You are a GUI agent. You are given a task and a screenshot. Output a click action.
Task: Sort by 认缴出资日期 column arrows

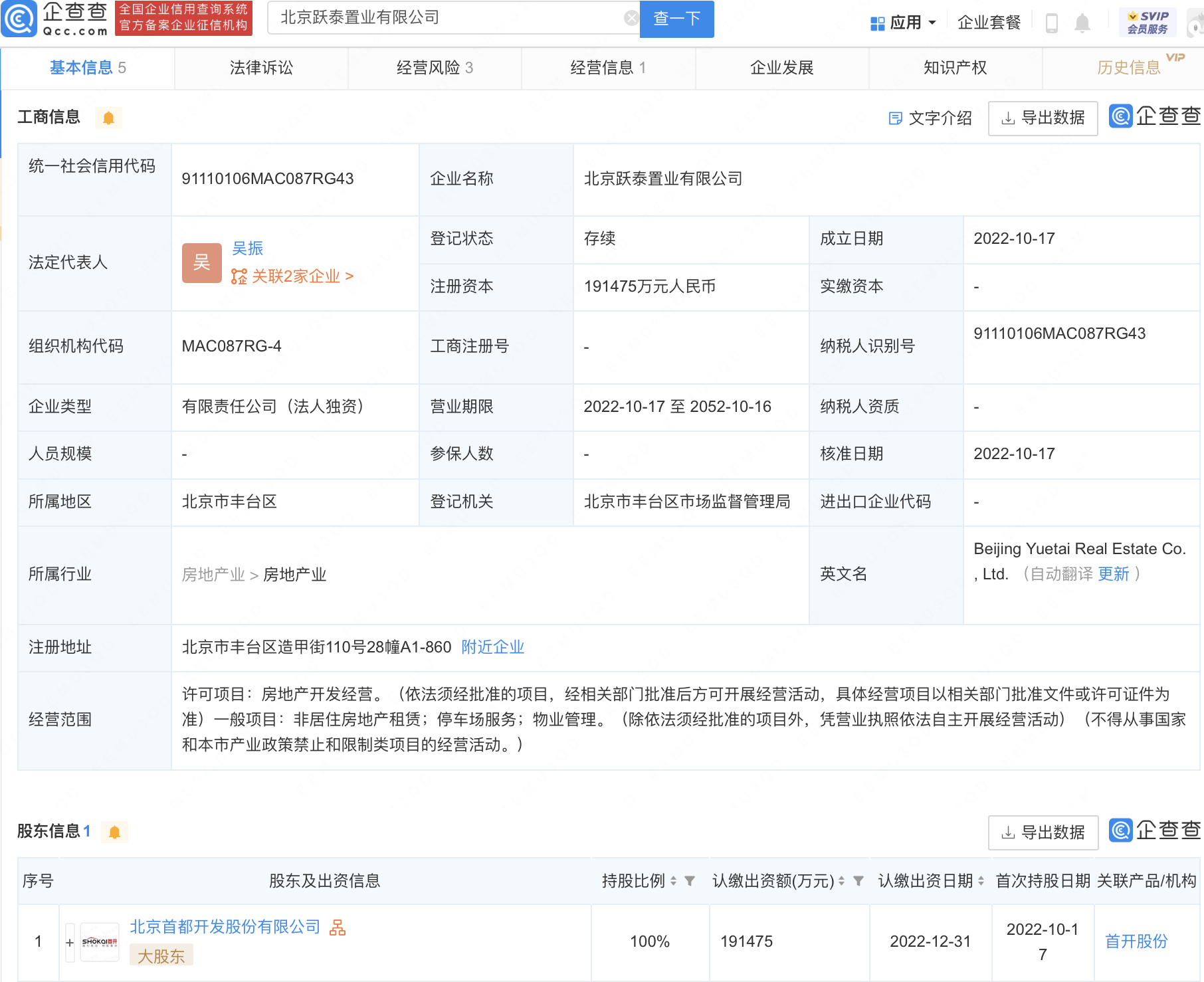pos(981,881)
